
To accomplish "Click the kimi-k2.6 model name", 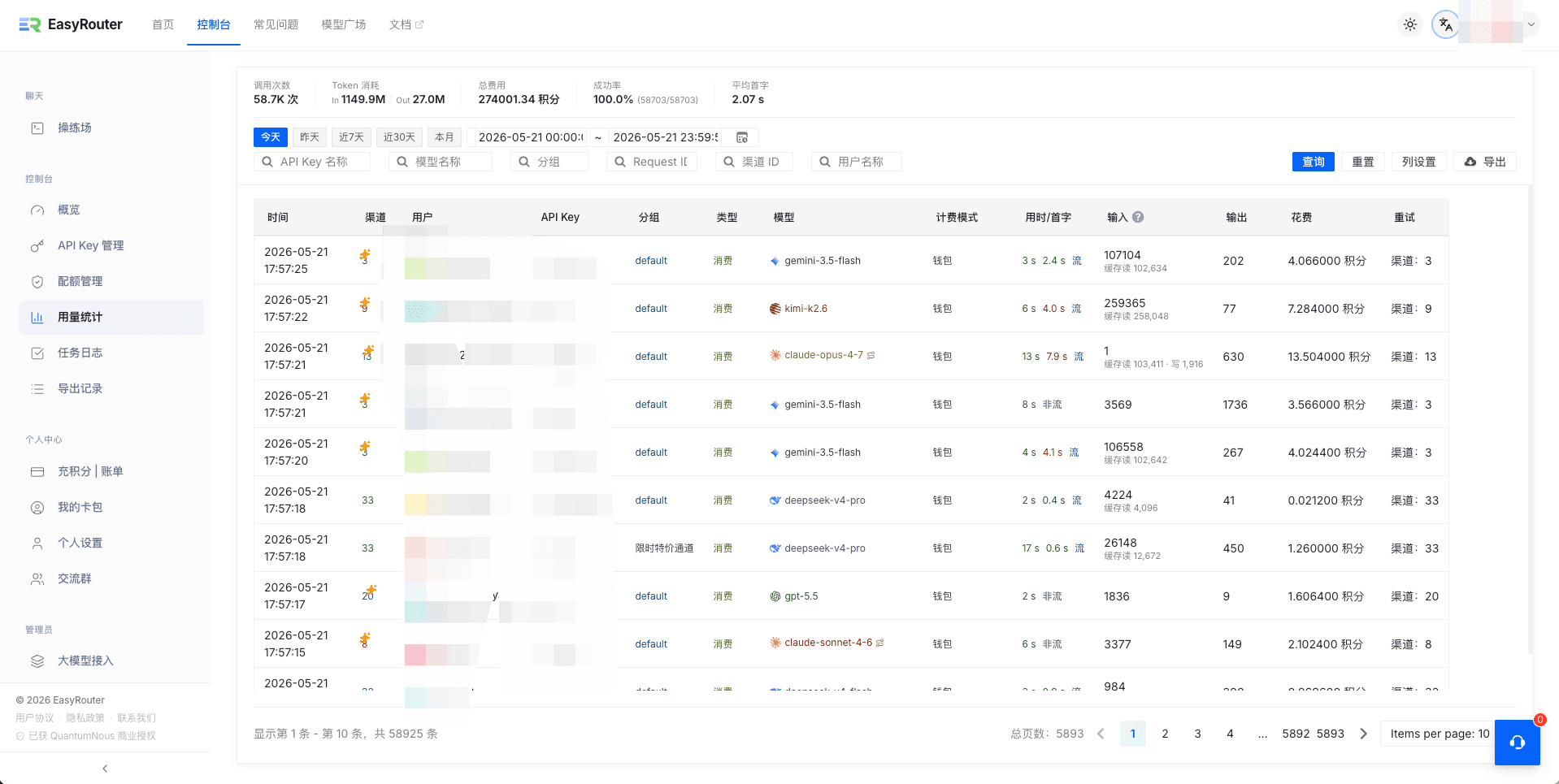I will [806, 309].
